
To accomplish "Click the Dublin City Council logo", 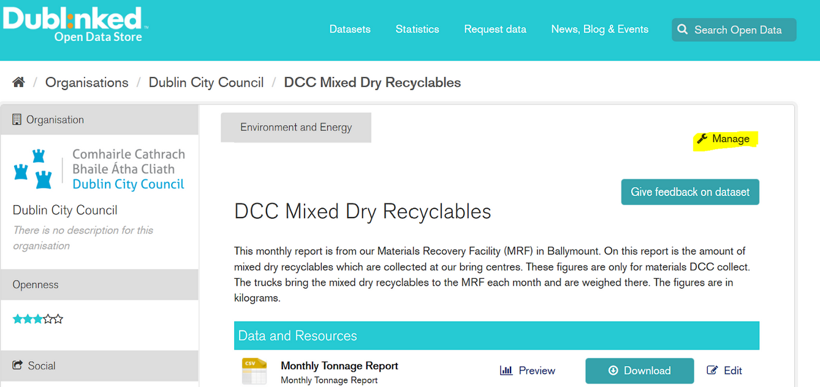I will pos(99,169).
